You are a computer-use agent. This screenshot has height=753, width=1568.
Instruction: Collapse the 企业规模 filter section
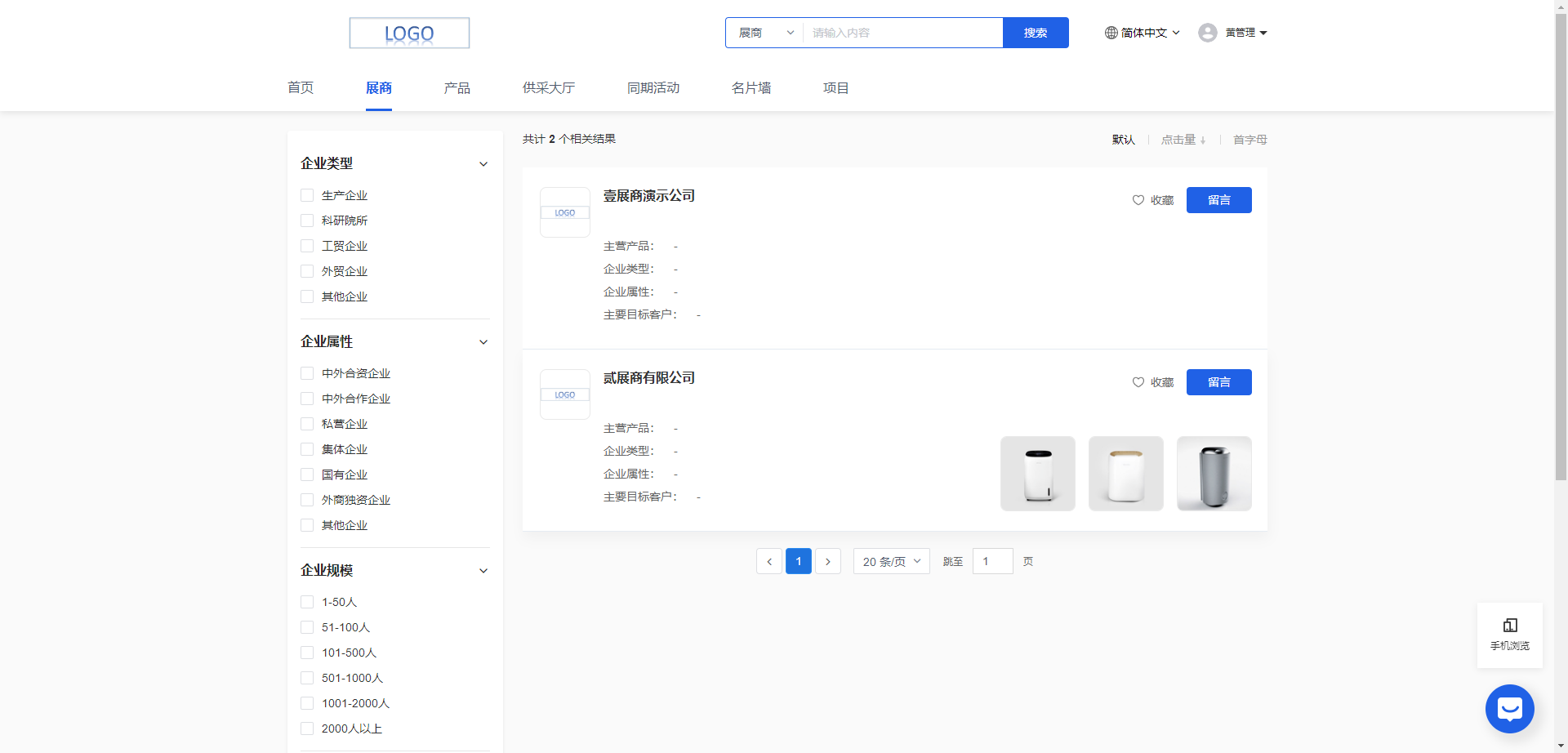pos(483,571)
